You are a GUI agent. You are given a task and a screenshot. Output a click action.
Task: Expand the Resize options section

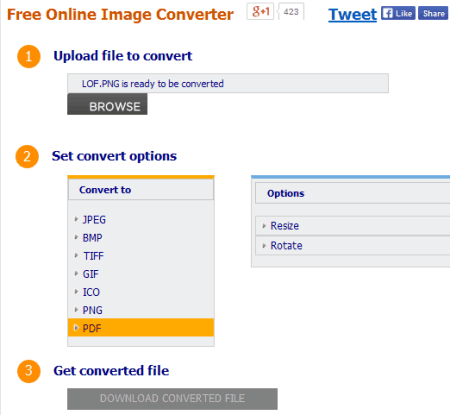(x=353, y=226)
